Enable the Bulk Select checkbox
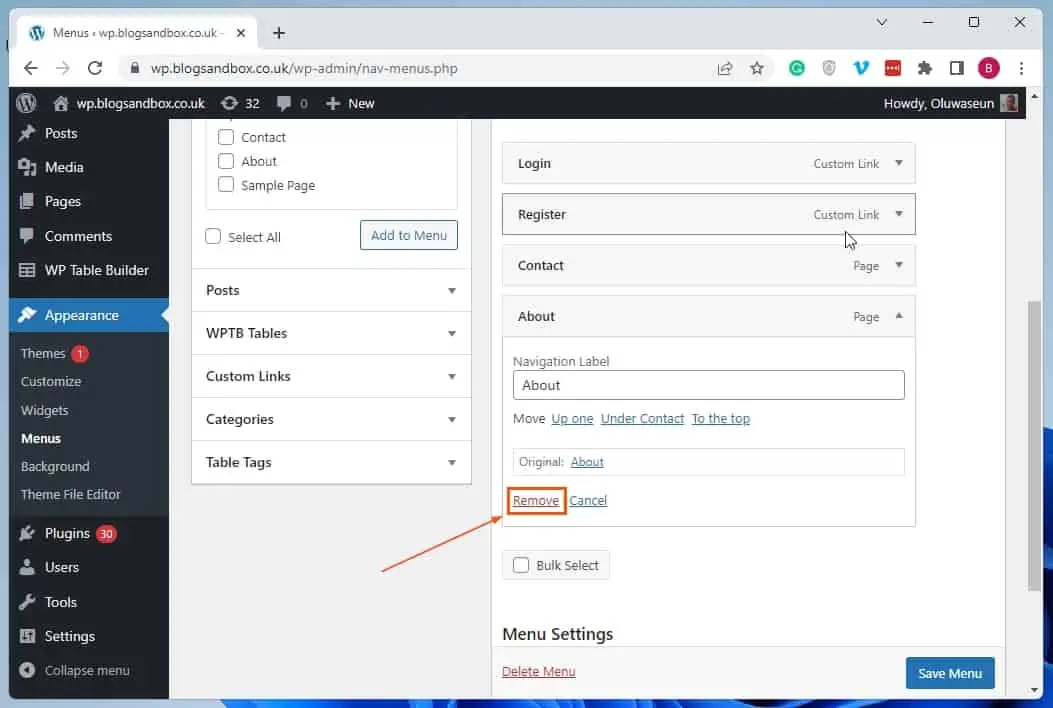The height and width of the screenshot is (708, 1053). tap(521, 565)
